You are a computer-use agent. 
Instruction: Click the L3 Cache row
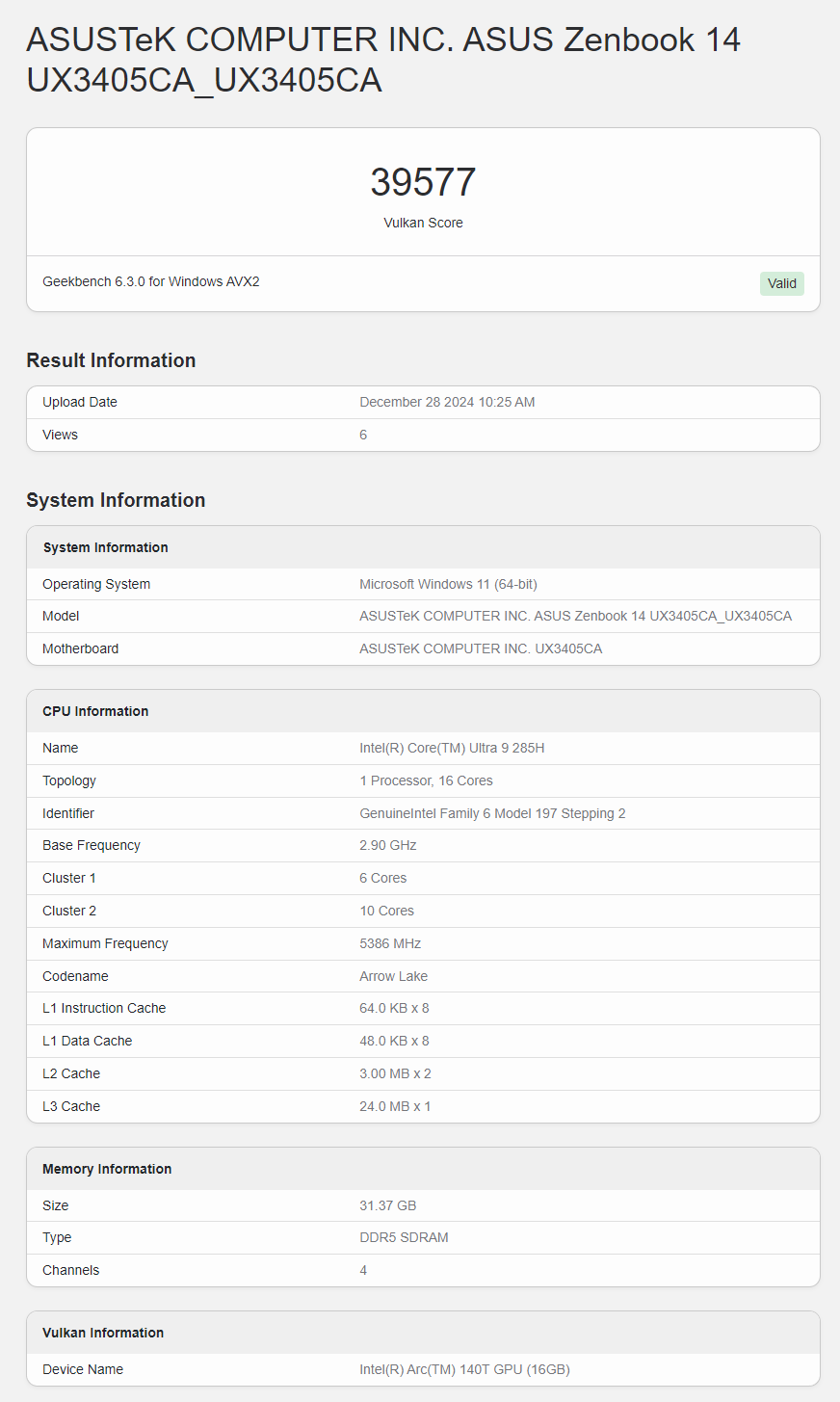coord(423,1106)
